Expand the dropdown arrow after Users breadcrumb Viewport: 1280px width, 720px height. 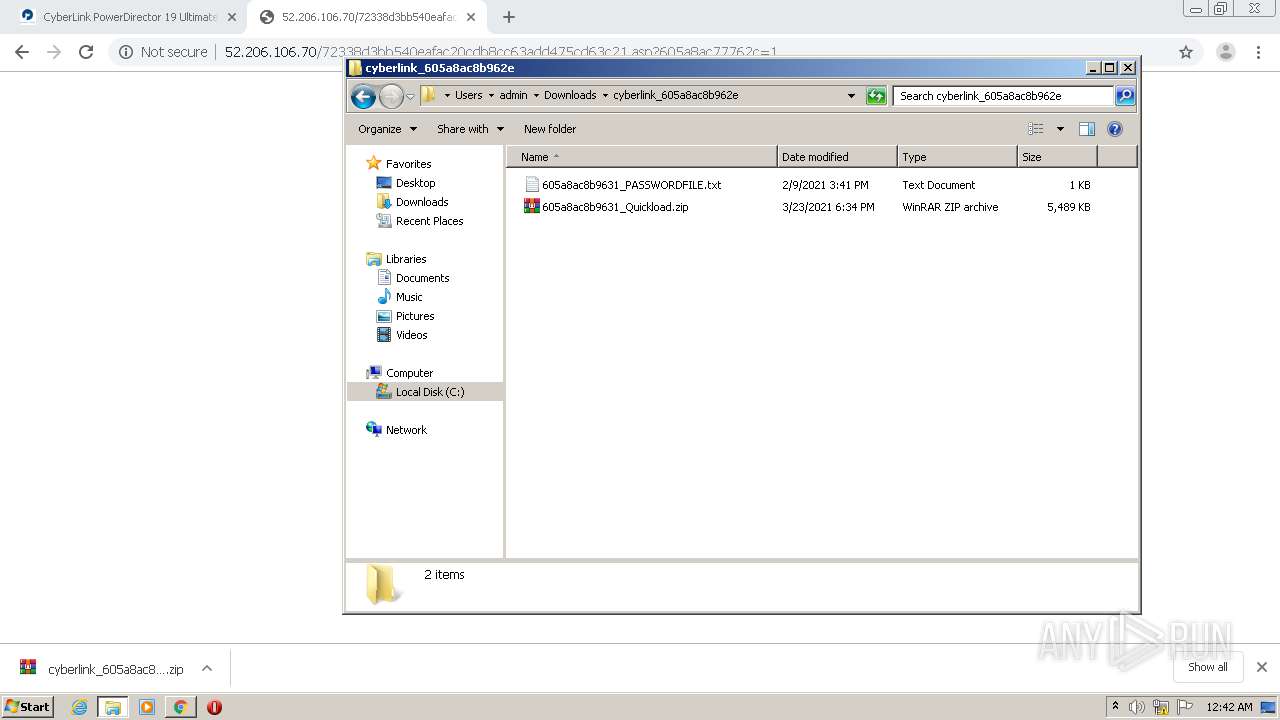491,96
